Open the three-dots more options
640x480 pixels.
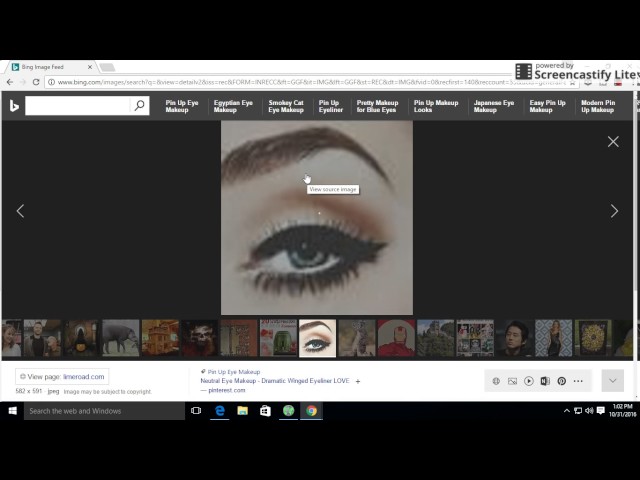(578, 381)
